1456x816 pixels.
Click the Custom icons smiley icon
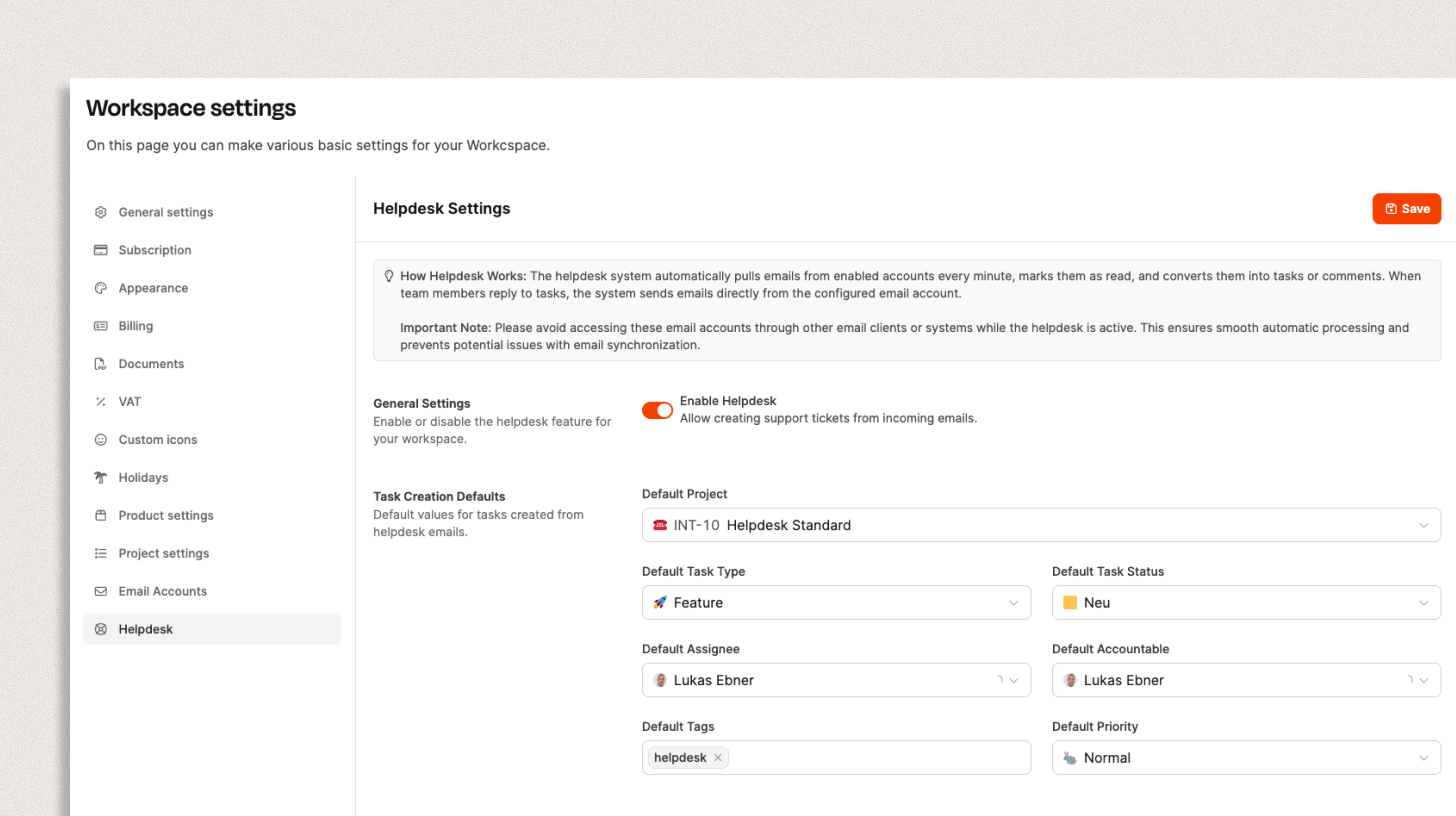click(x=100, y=440)
